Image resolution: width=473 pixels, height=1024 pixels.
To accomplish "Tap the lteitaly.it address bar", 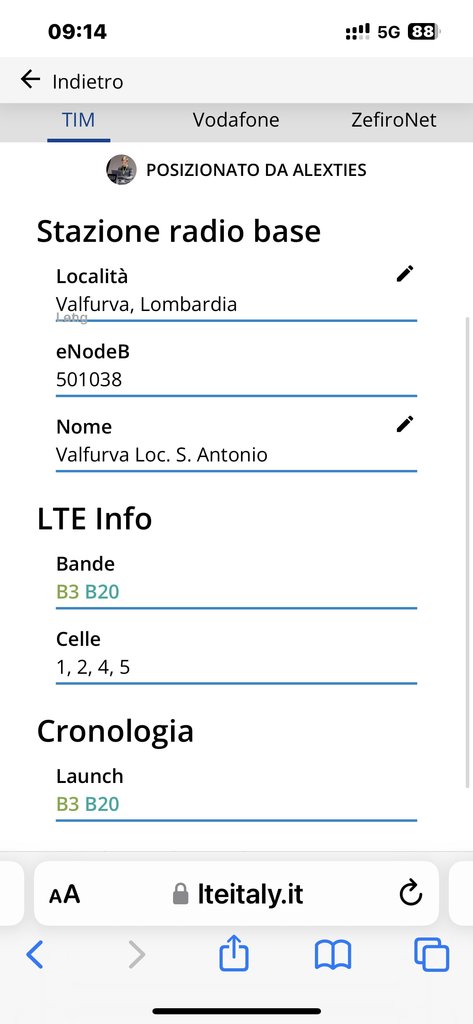I will 236,893.
